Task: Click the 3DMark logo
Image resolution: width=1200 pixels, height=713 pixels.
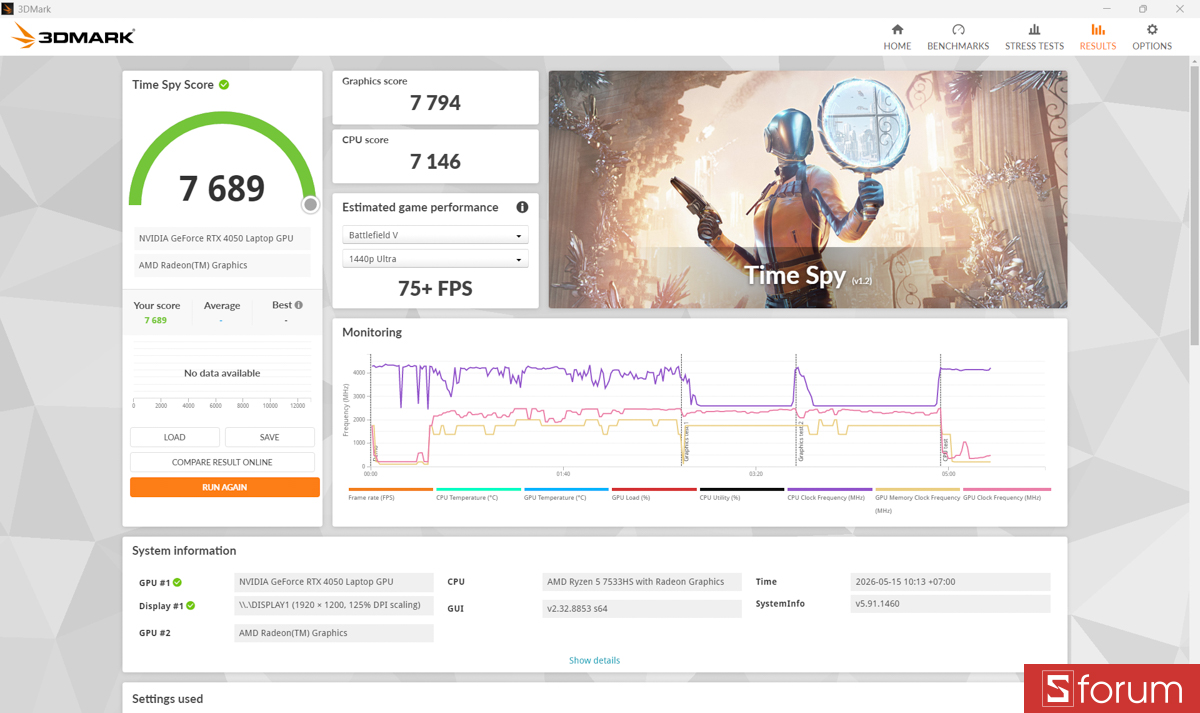Action: pyautogui.click(x=73, y=38)
